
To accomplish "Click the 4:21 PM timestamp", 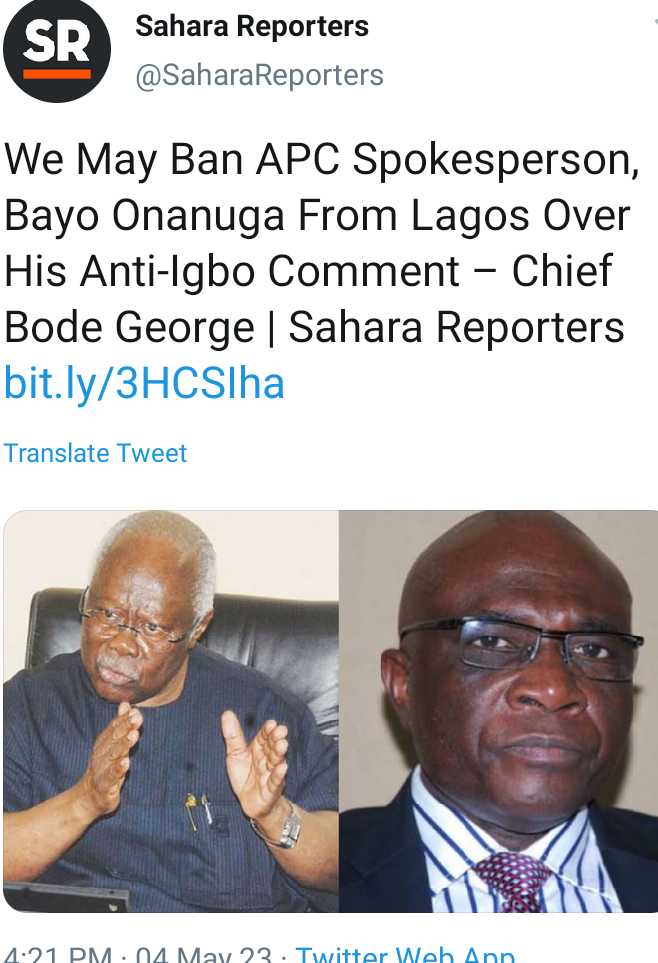I will [58, 954].
